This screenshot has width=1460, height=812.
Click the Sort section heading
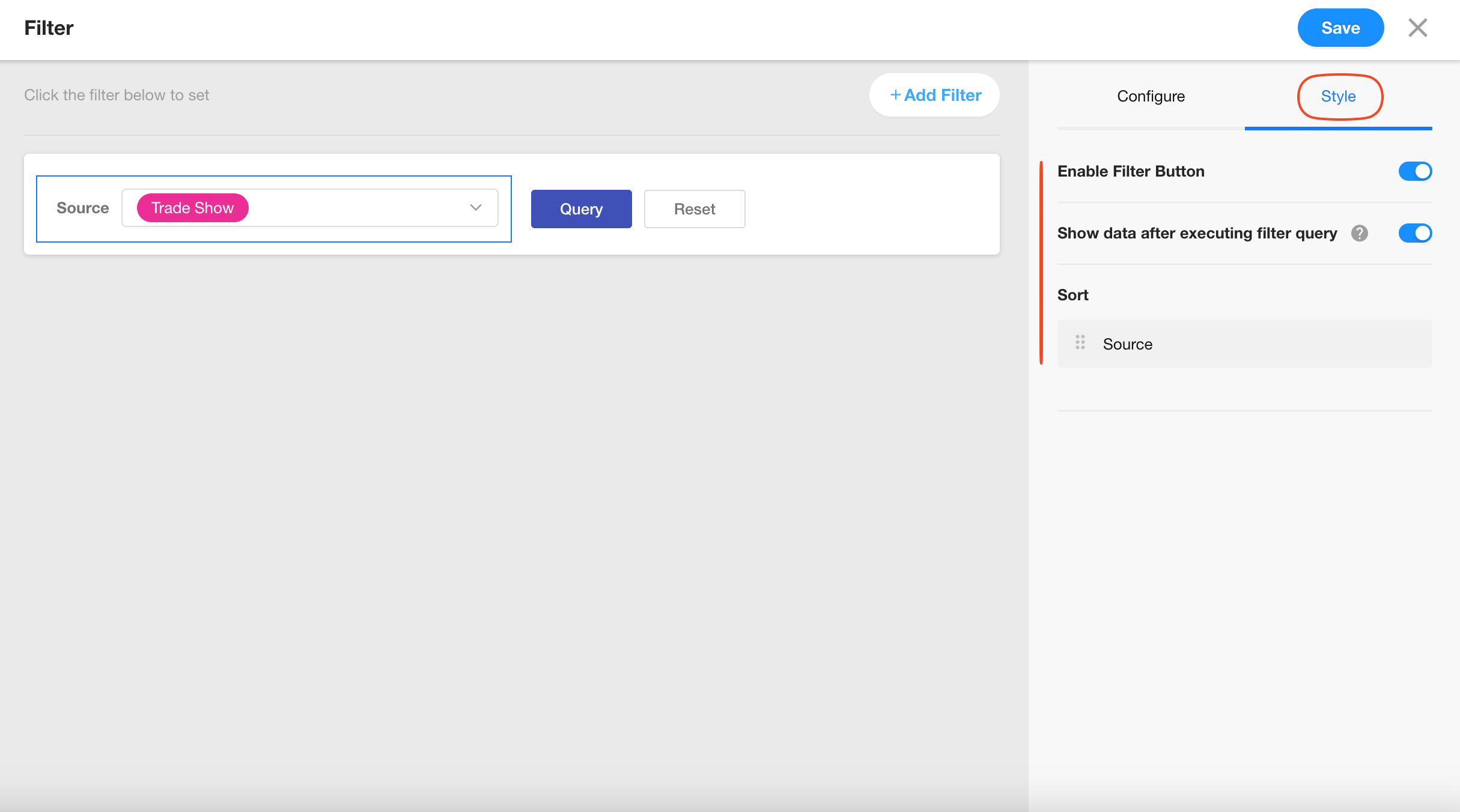(x=1072, y=295)
